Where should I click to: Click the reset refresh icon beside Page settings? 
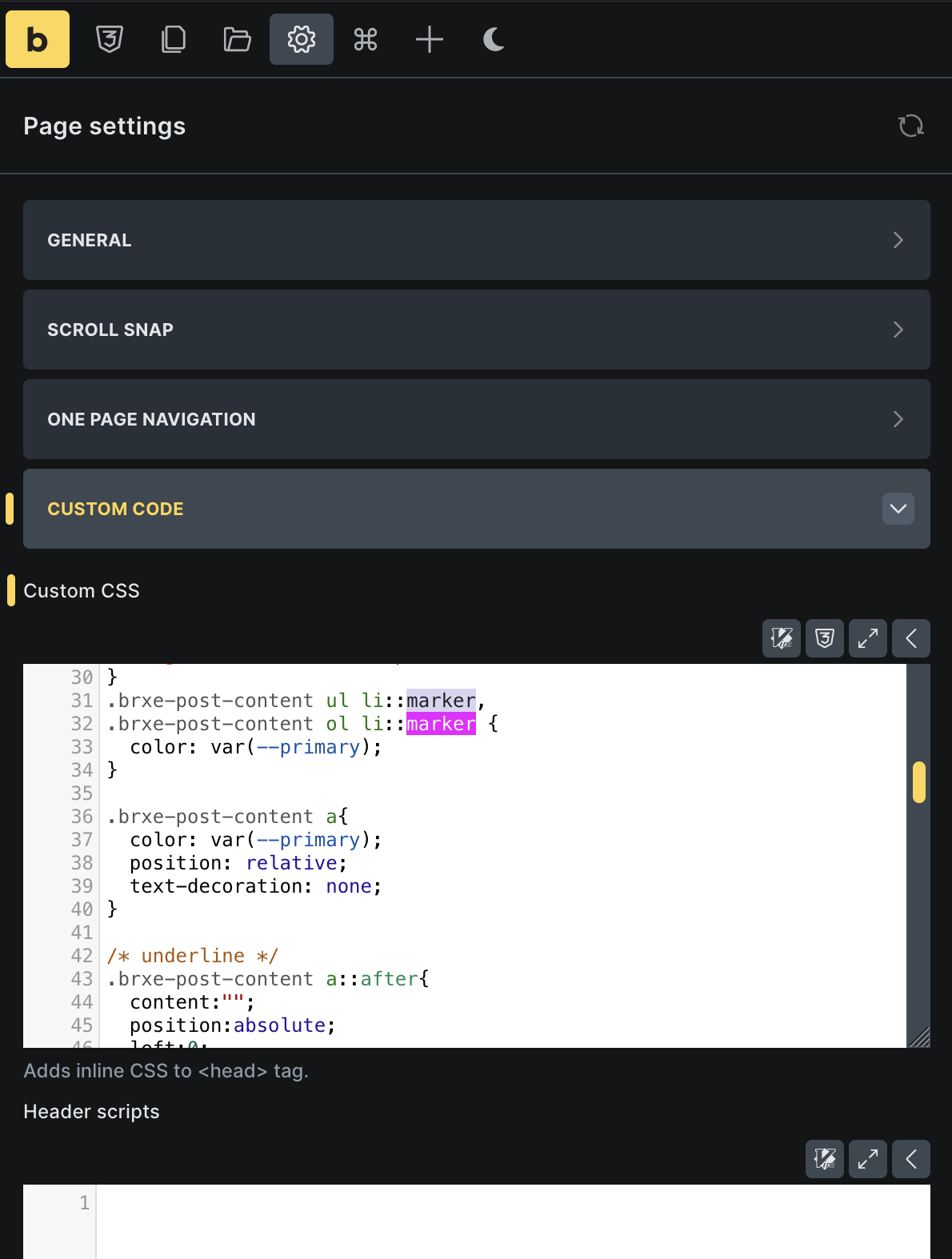pos(910,126)
